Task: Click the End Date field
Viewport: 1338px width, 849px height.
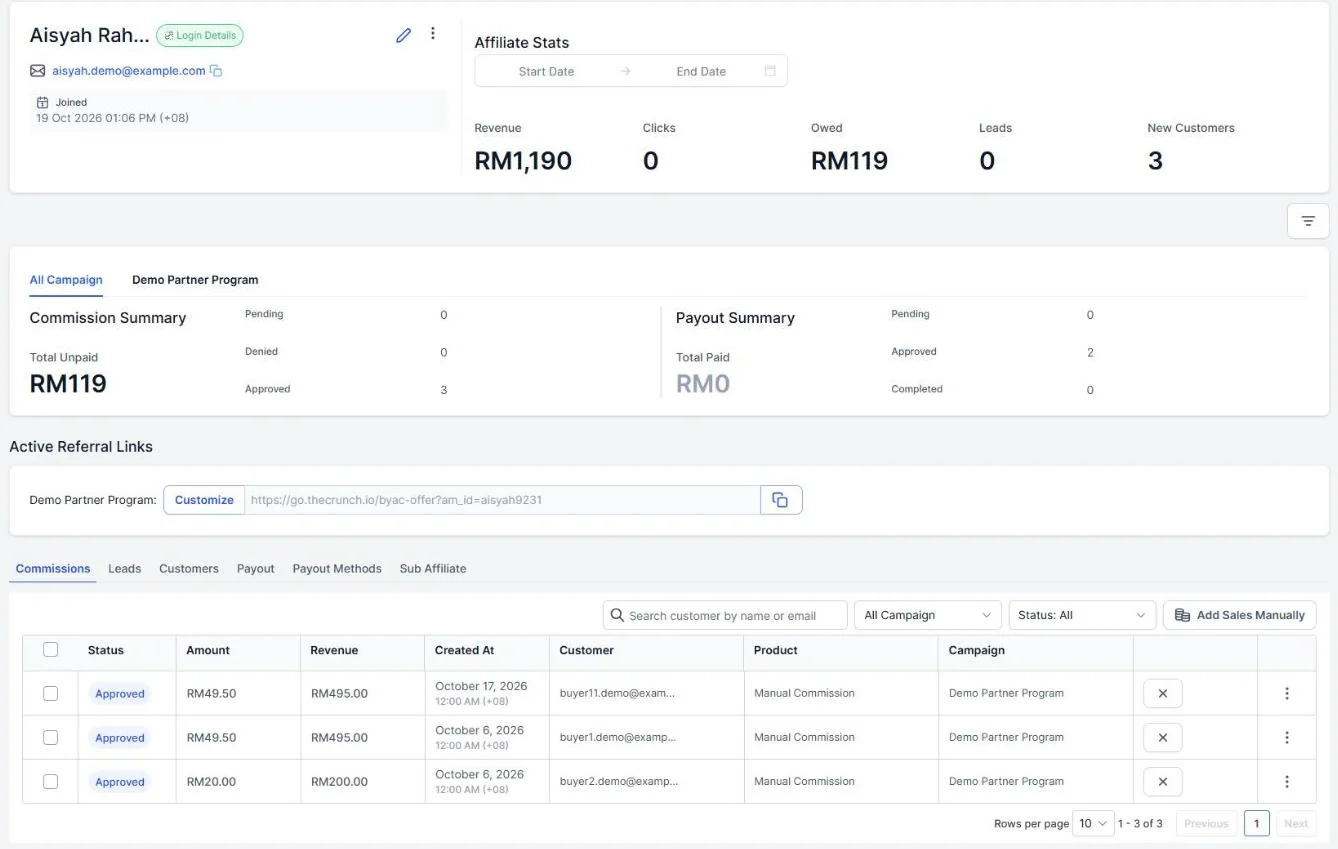Action: coord(701,71)
